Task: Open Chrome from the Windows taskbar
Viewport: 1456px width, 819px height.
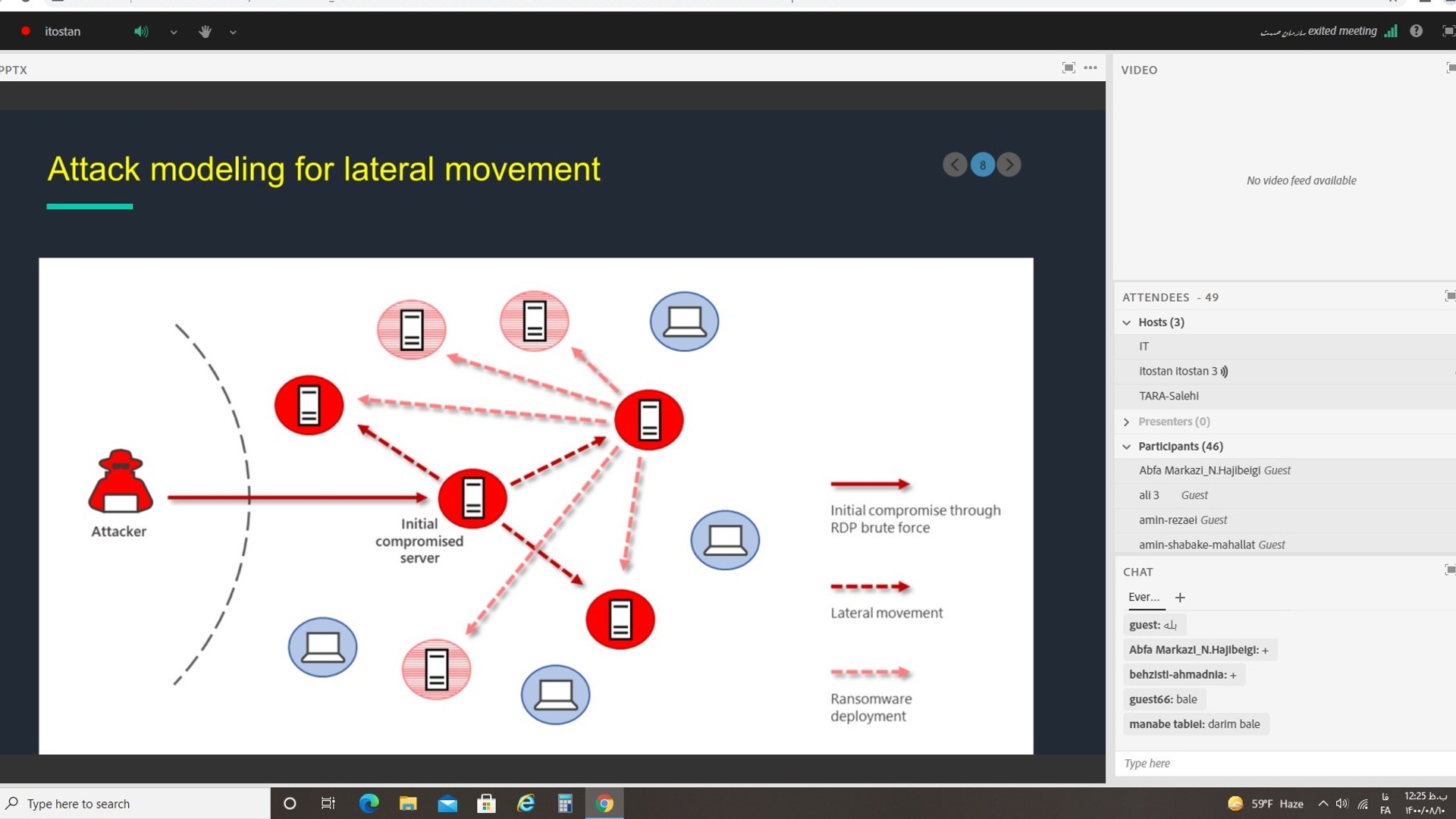Action: pyautogui.click(x=604, y=804)
